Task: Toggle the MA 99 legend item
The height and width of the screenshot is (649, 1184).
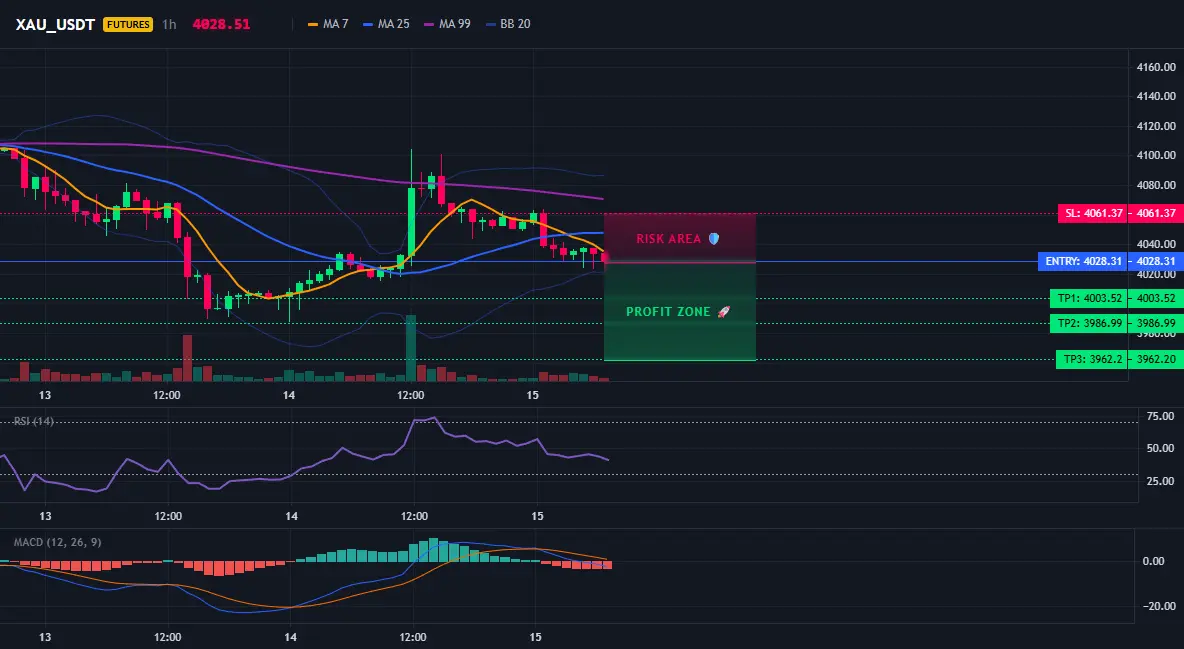Action: [447, 24]
